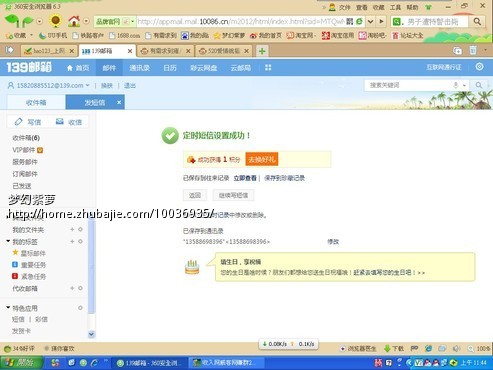Open the dropdown arrow after forward icon
This screenshot has width=493, height=370.
tap(39, 22)
